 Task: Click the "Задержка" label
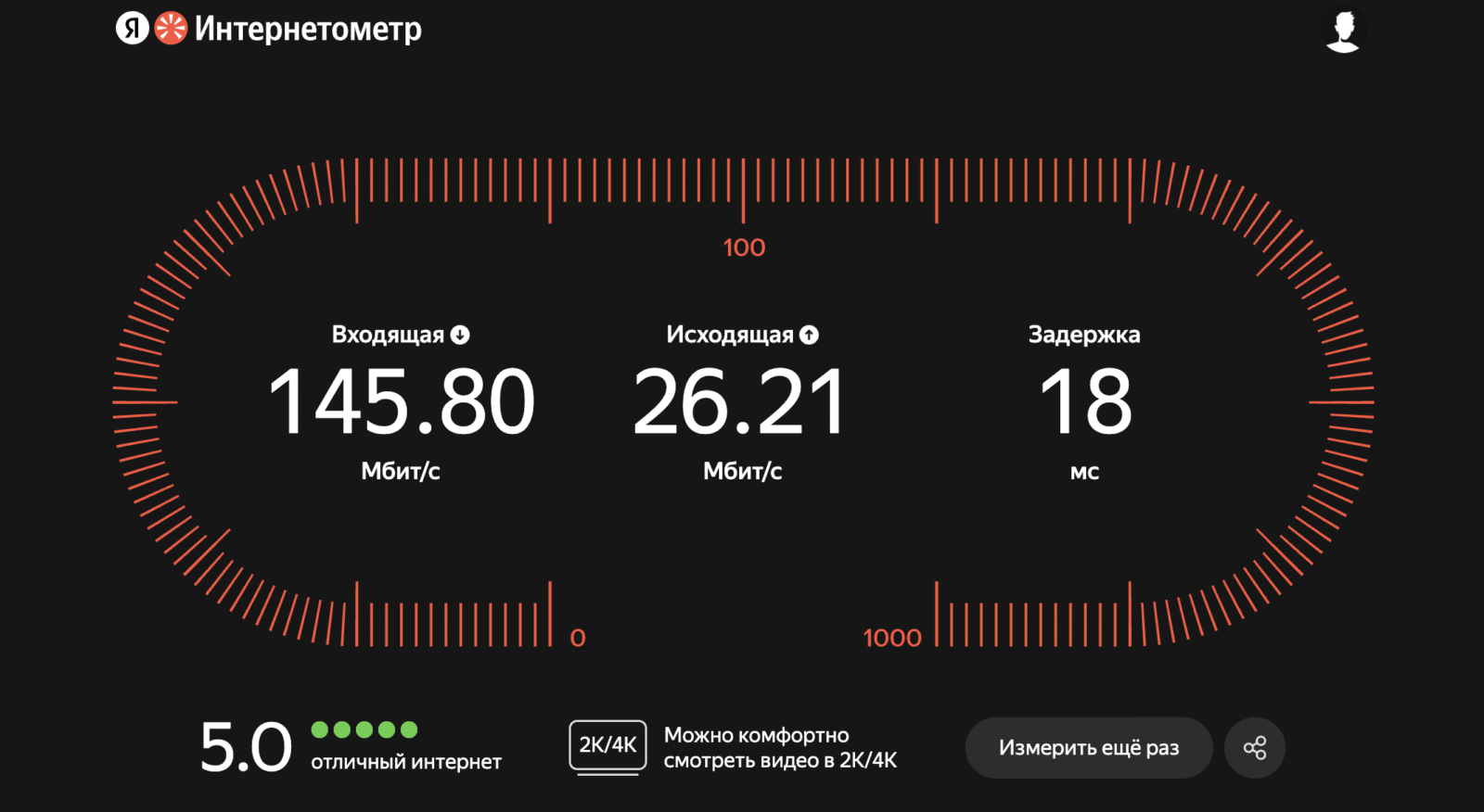(1084, 335)
